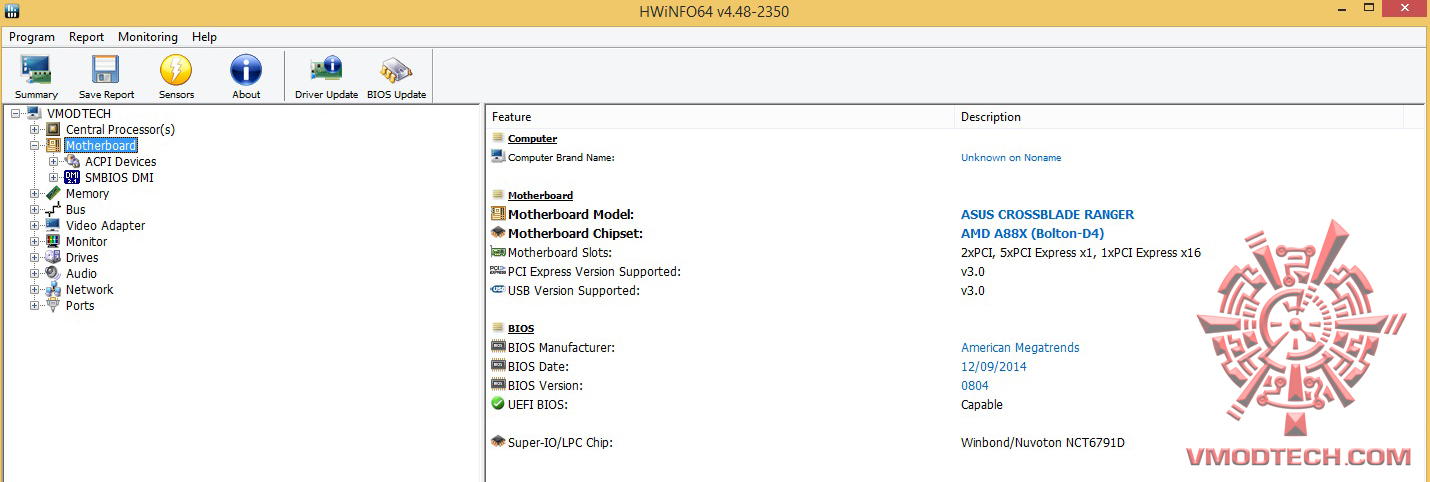The image size is (1430, 482).
Task: Click the ACPI Devices icon
Action: pos(72,161)
